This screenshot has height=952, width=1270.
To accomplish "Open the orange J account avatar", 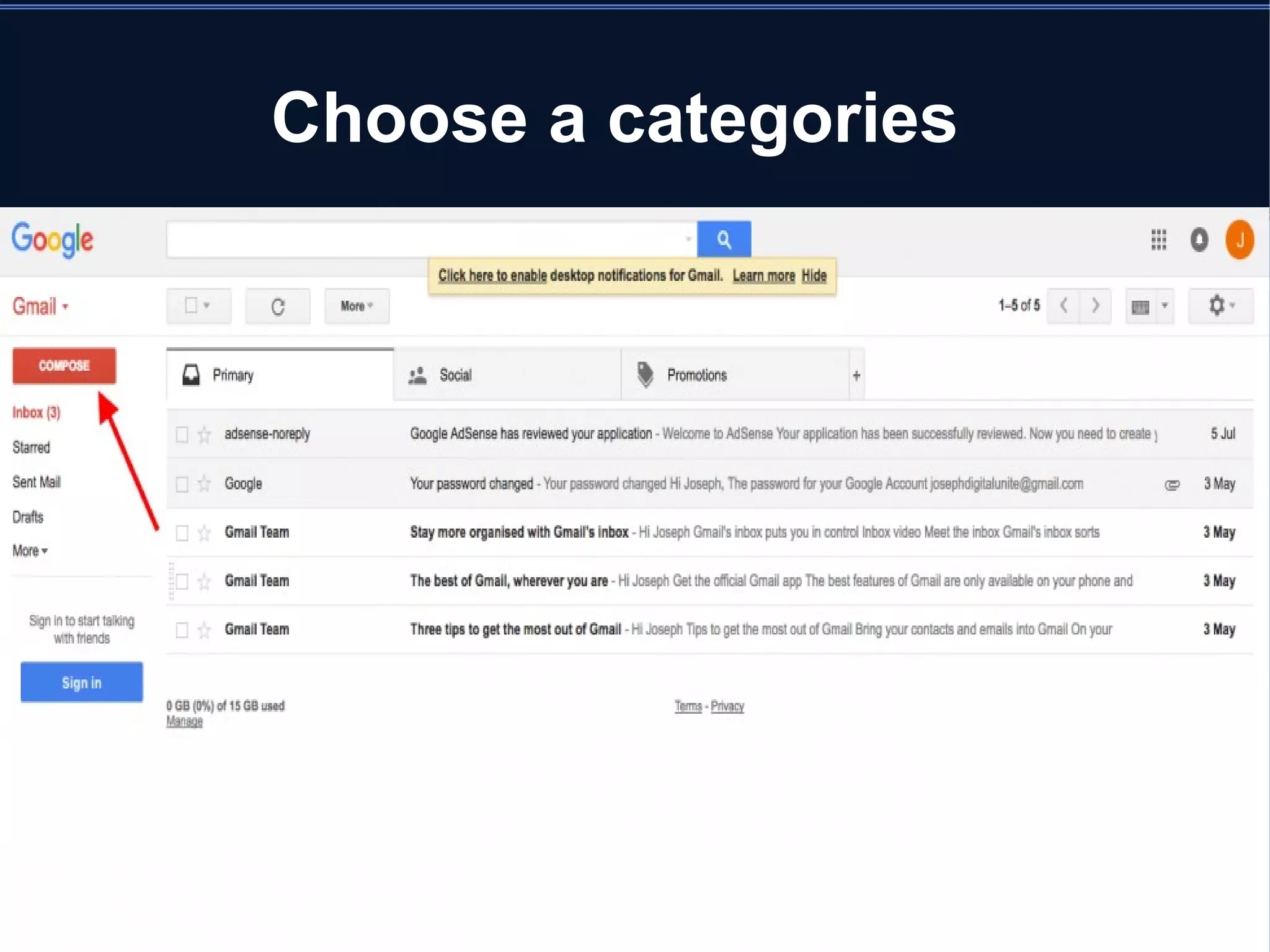I will click(1240, 239).
